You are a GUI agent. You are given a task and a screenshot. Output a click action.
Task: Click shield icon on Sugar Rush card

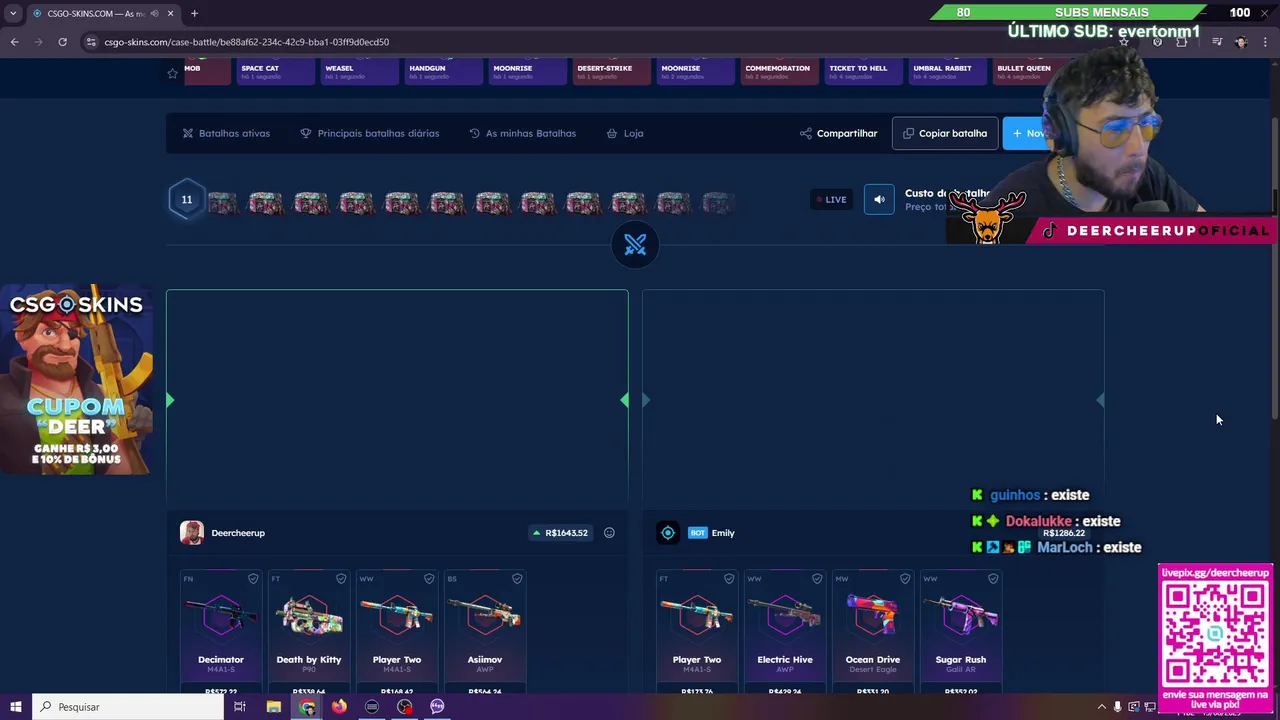click(x=993, y=578)
